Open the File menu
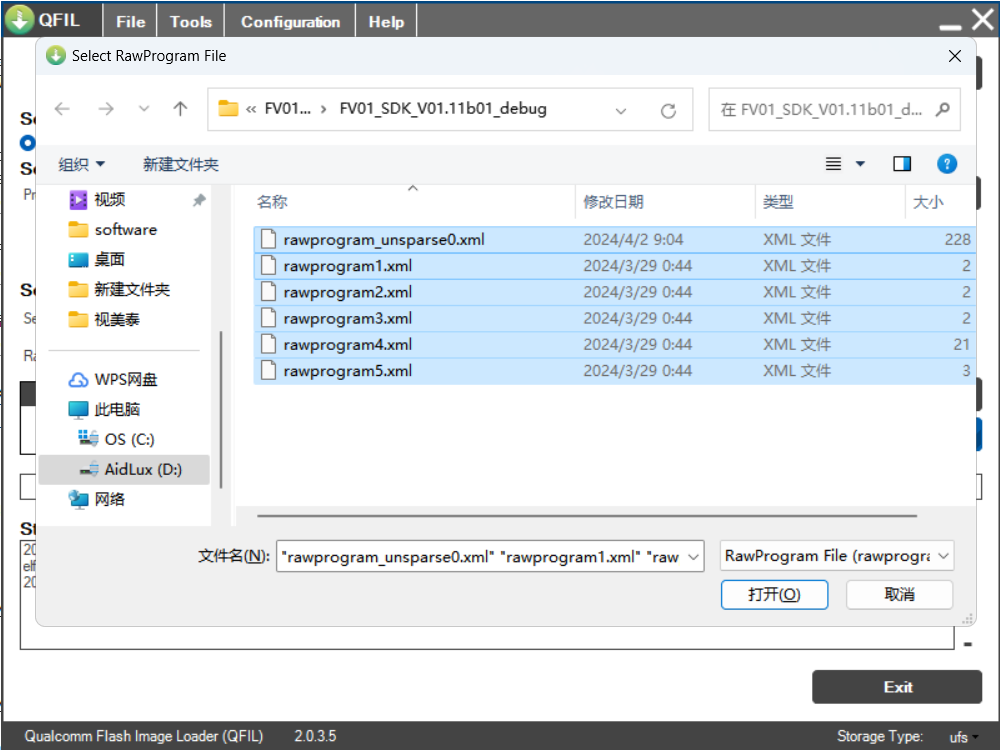The width and height of the screenshot is (1000, 750). 131,22
